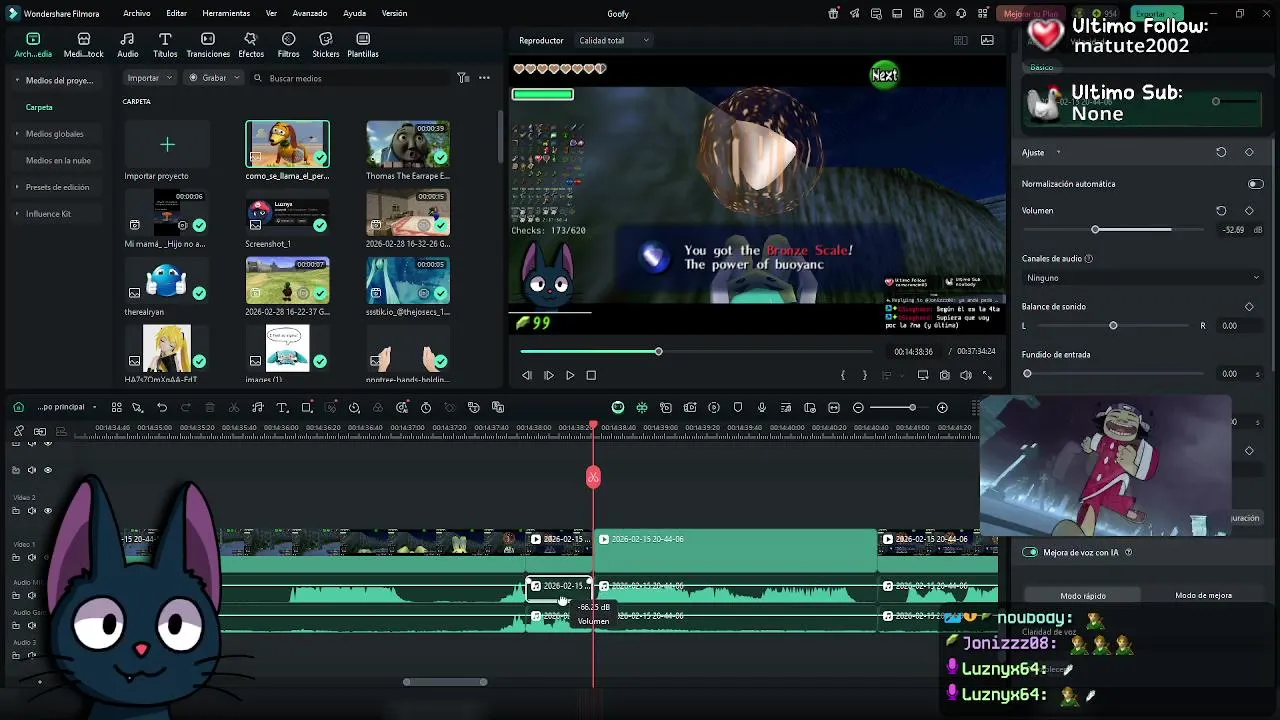Open the Ayuda menu
Image resolution: width=1280 pixels, height=720 pixels.
point(354,13)
